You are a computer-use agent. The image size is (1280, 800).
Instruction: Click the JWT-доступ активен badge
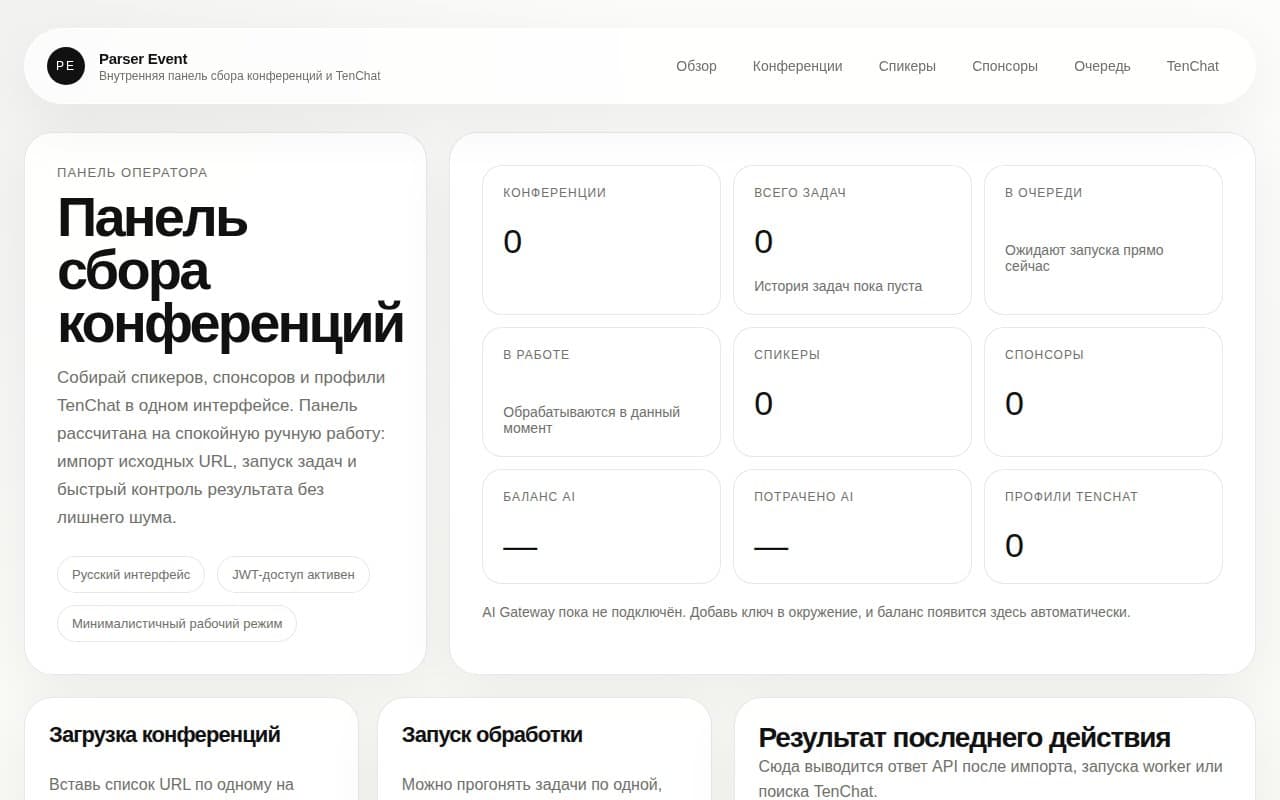pos(293,574)
